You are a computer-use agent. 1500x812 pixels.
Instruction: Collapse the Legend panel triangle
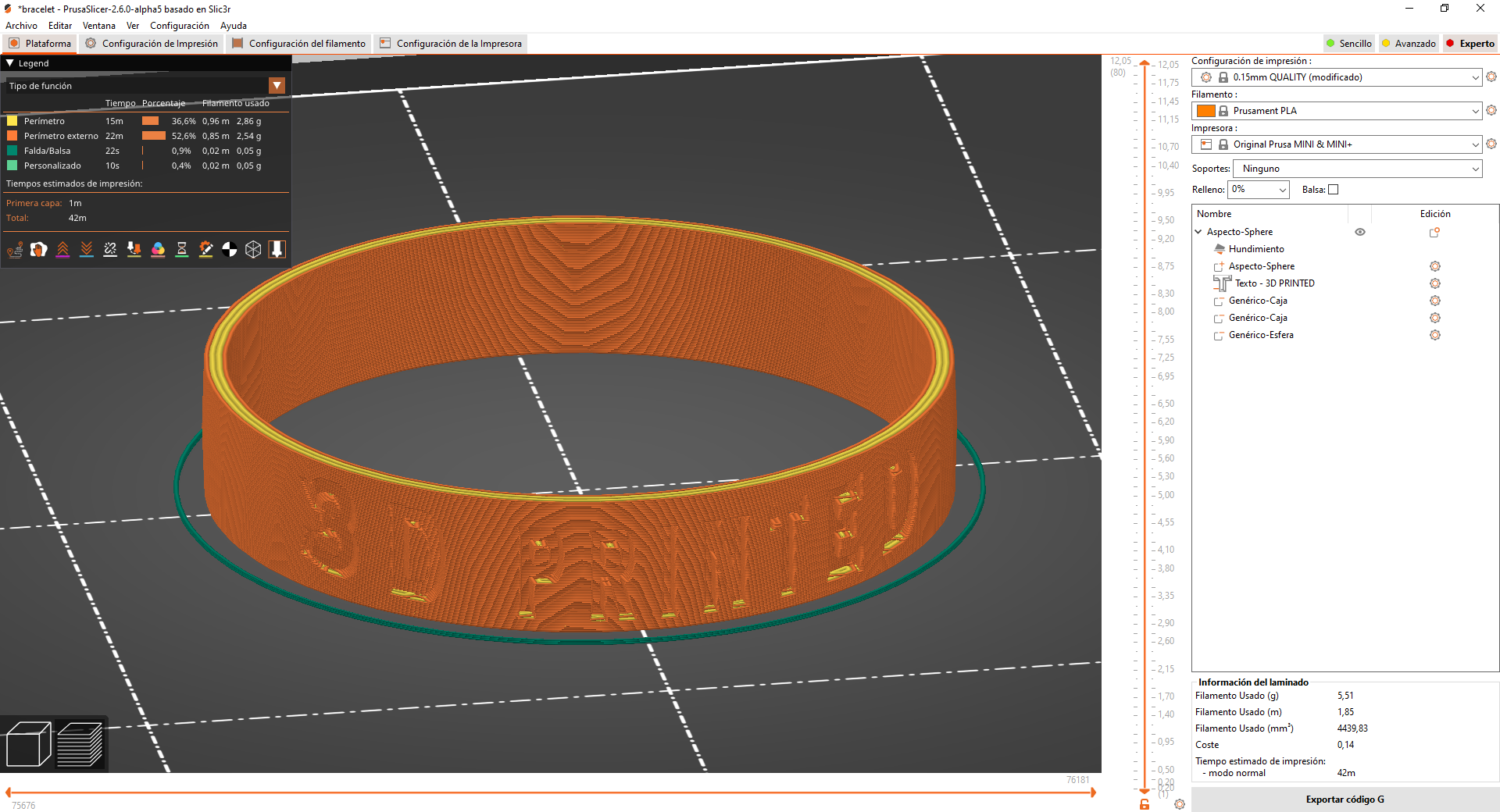click(10, 63)
